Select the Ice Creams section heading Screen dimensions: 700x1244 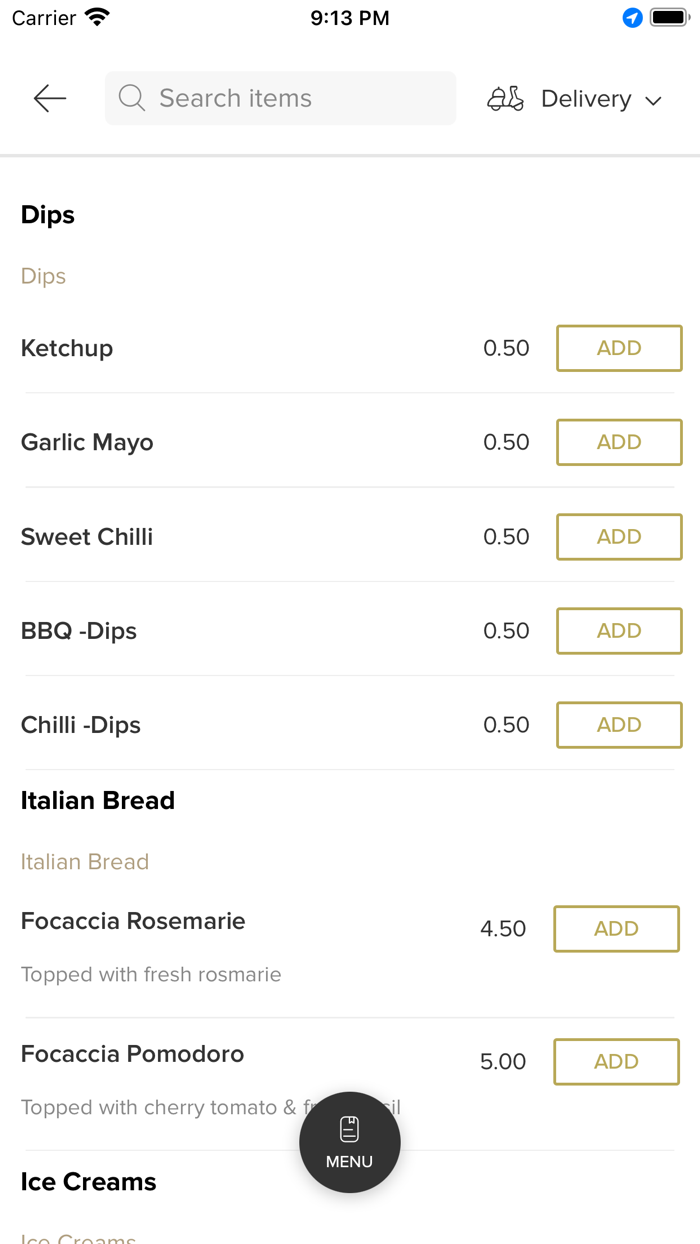[x=88, y=1181]
